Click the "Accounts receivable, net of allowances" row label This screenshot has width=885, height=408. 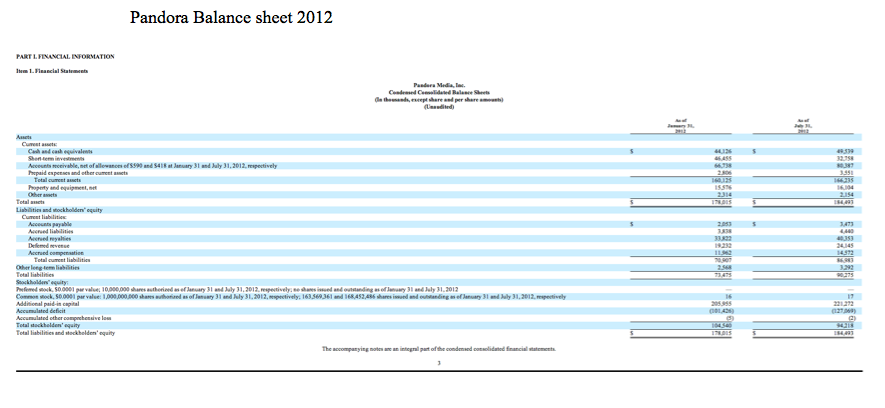pos(152,166)
